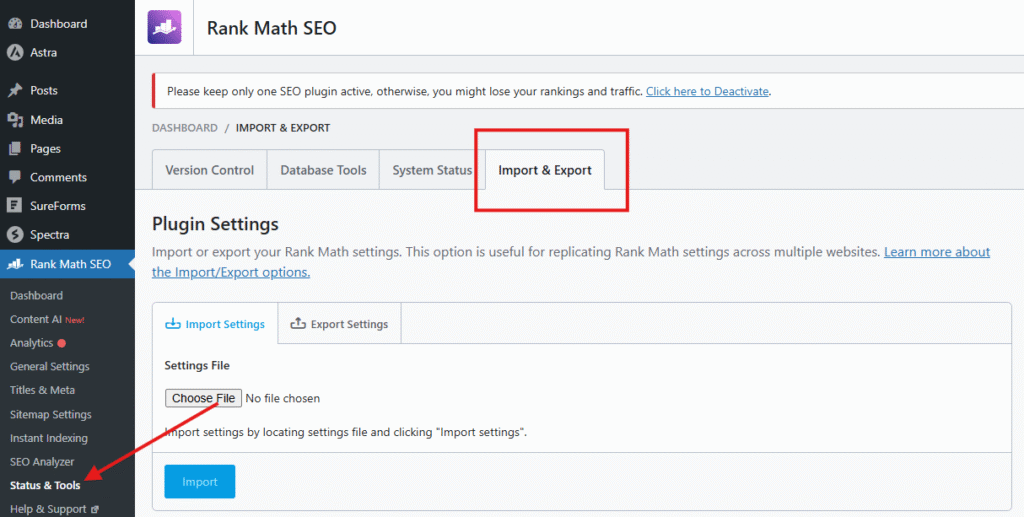This screenshot has height=517, width=1024.
Task: Open SEO Analyzer submenu item
Action: (42, 462)
